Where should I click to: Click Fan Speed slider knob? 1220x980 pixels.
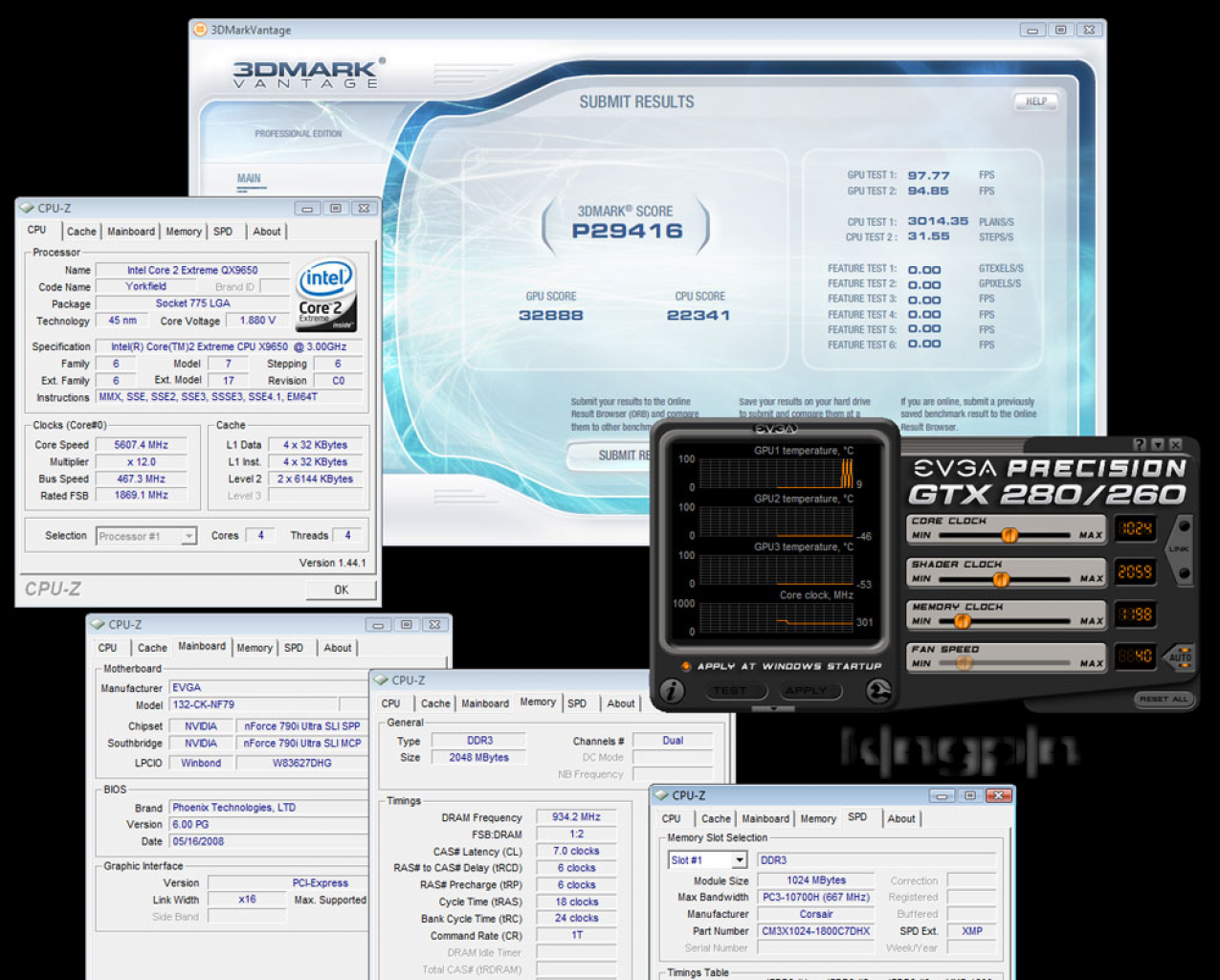pyautogui.click(x=965, y=663)
